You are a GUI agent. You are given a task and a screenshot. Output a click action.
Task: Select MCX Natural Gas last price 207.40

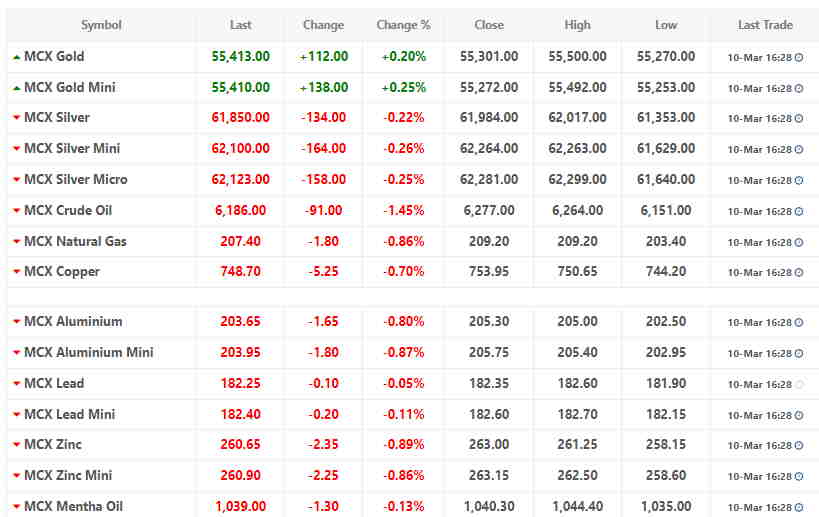click(x=240, y=241)
